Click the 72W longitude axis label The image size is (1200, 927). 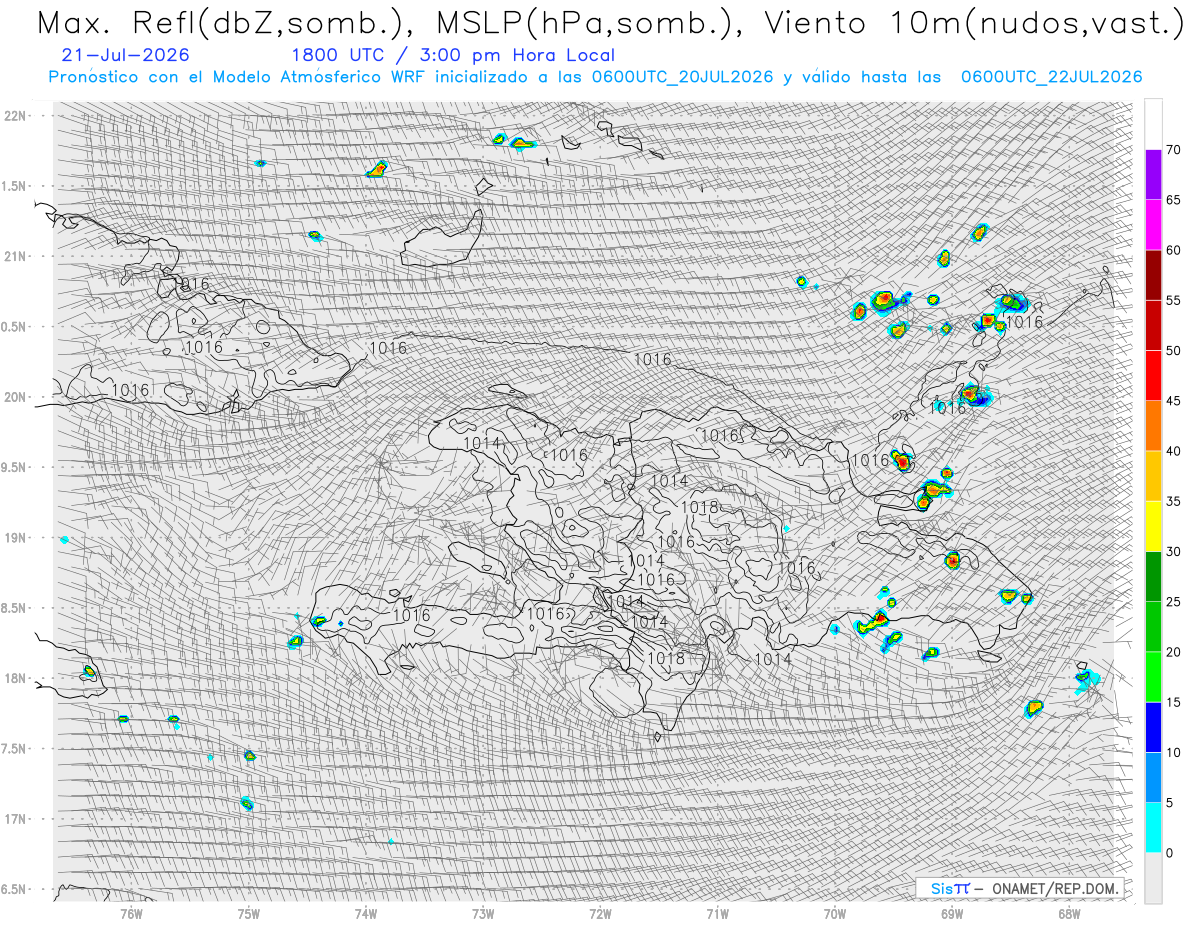click(x=600, y=912)
